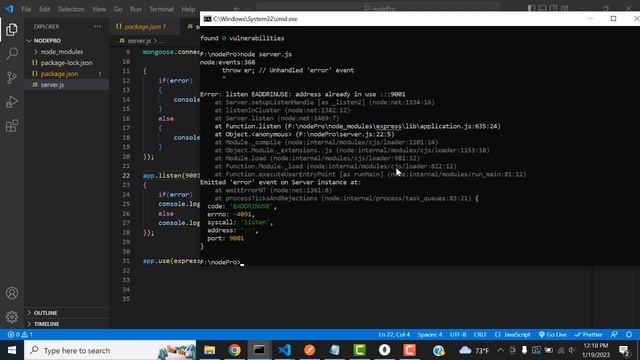This screenshot has height=360, width=640.
Task: Change encoding via UTF-8 status item
Action: pyautogui.click(x=458, y=334)
